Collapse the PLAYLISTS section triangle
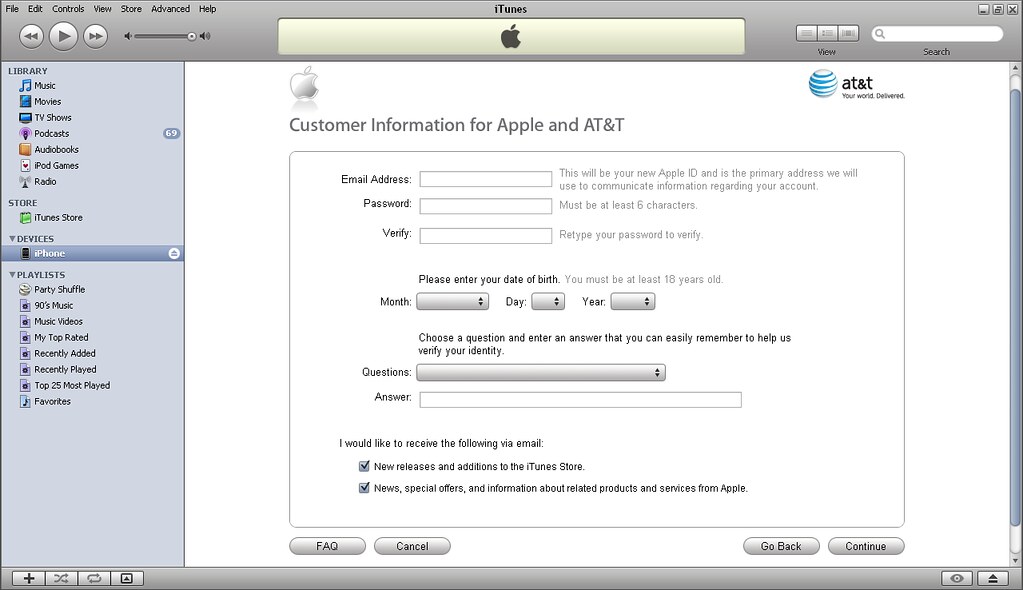 pyautogui.click(x=12, y=275)
